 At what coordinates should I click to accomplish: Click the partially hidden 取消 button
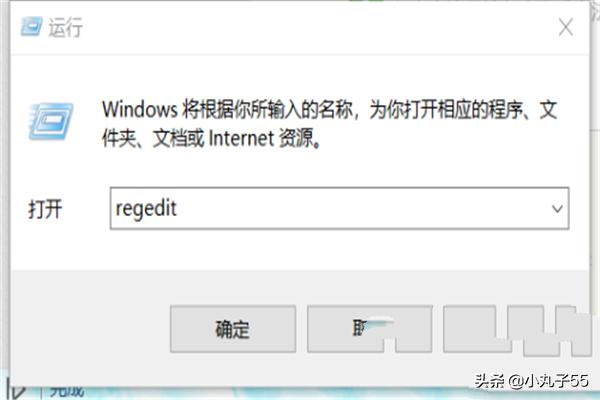click(370, 329)
